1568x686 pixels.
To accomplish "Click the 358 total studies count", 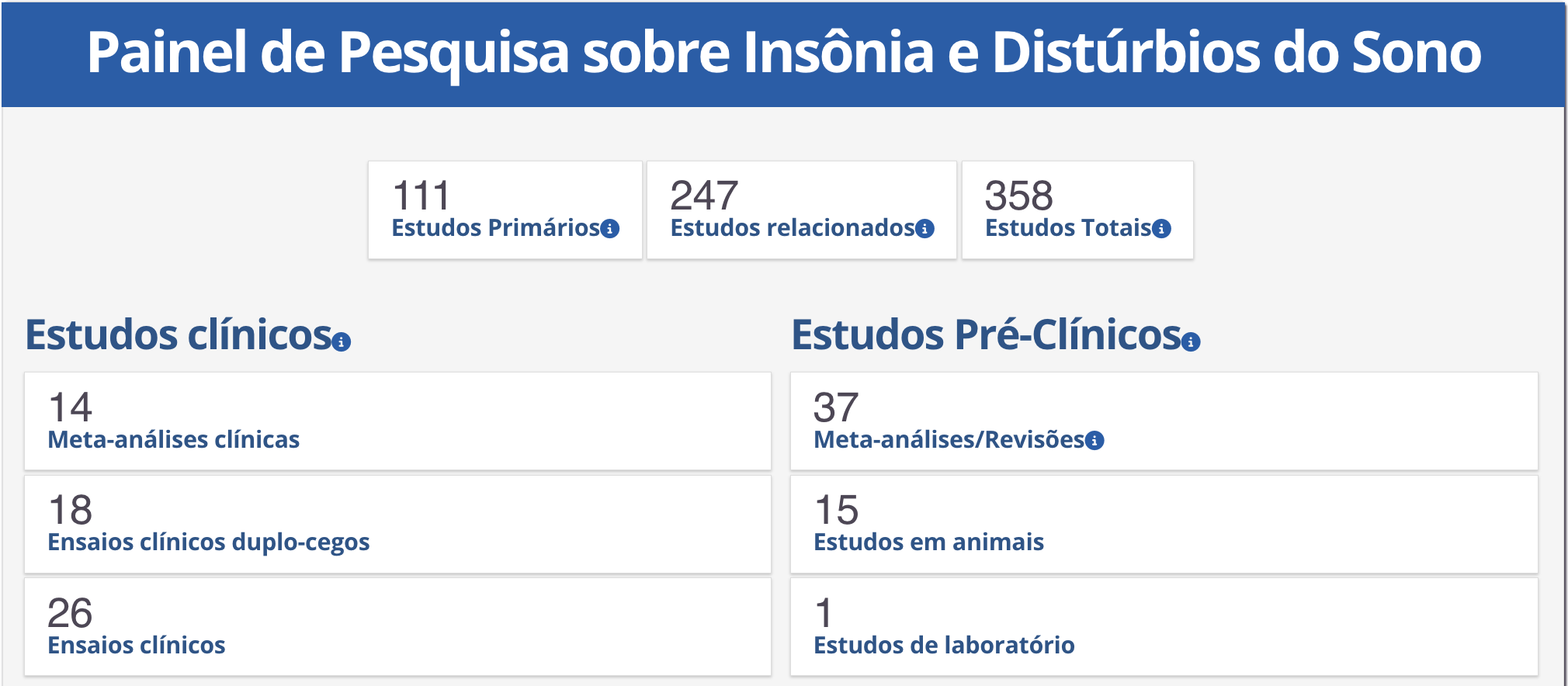I will (1018, 196).
